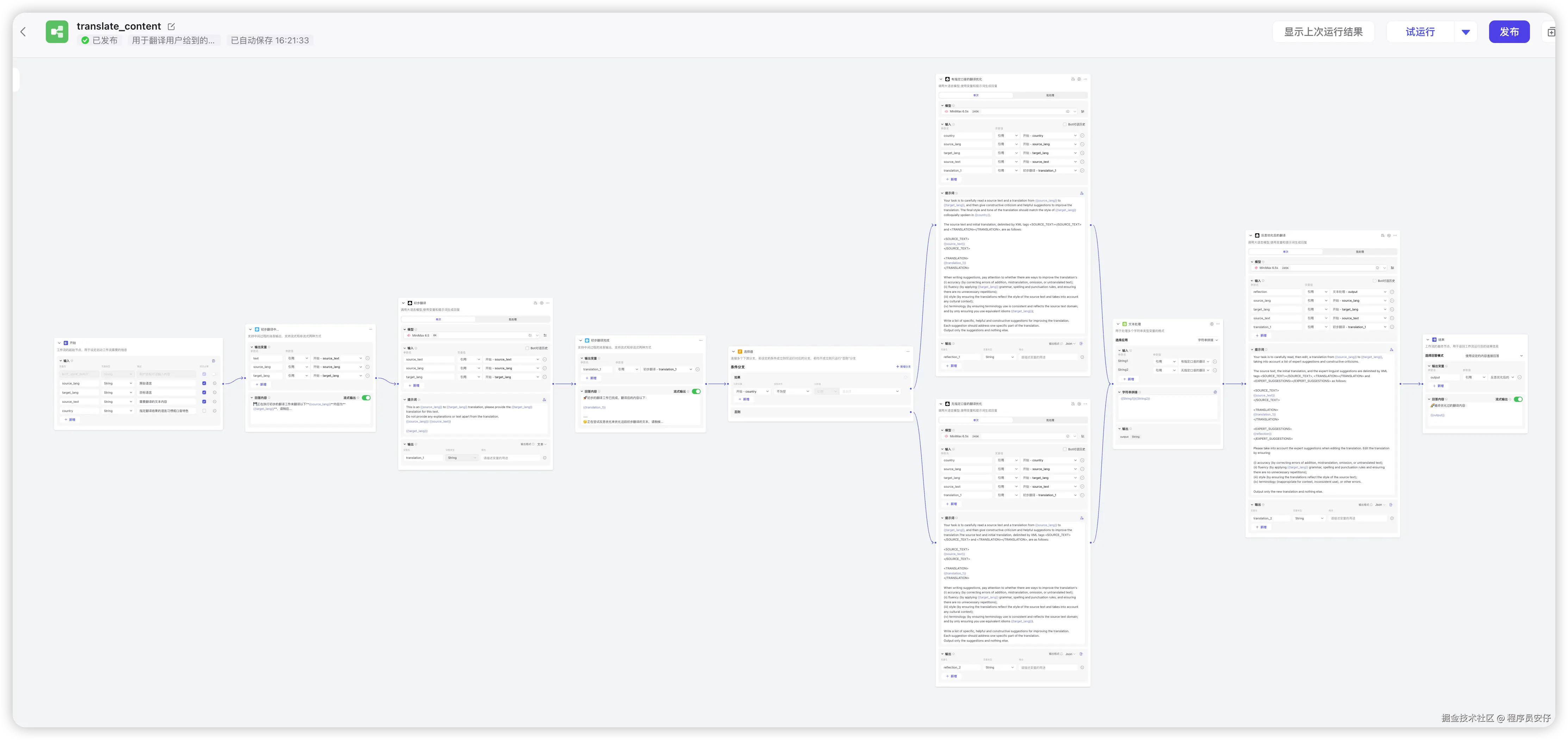Click gear icon in 文本处理 字符串拼接 section
Viewport: 1568px width, 740px height.
[1215, 392]
